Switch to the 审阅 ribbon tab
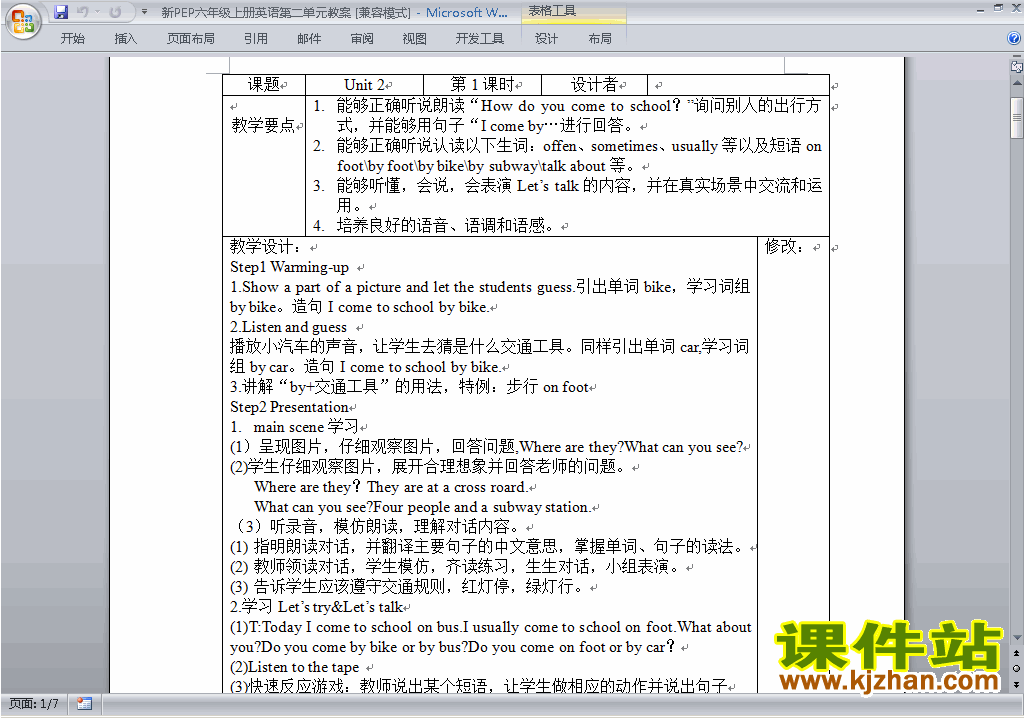This screenshot has width=1024, height=718. (x=362, y=39)
